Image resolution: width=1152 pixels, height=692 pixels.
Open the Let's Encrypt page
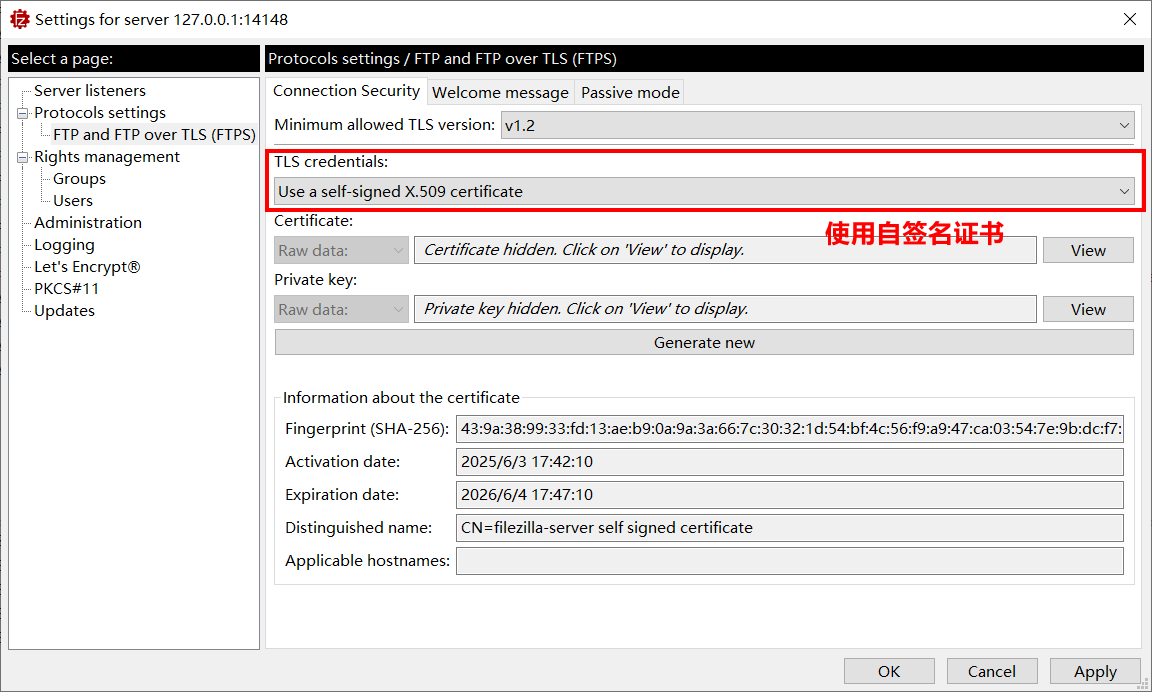pos(87,267)
